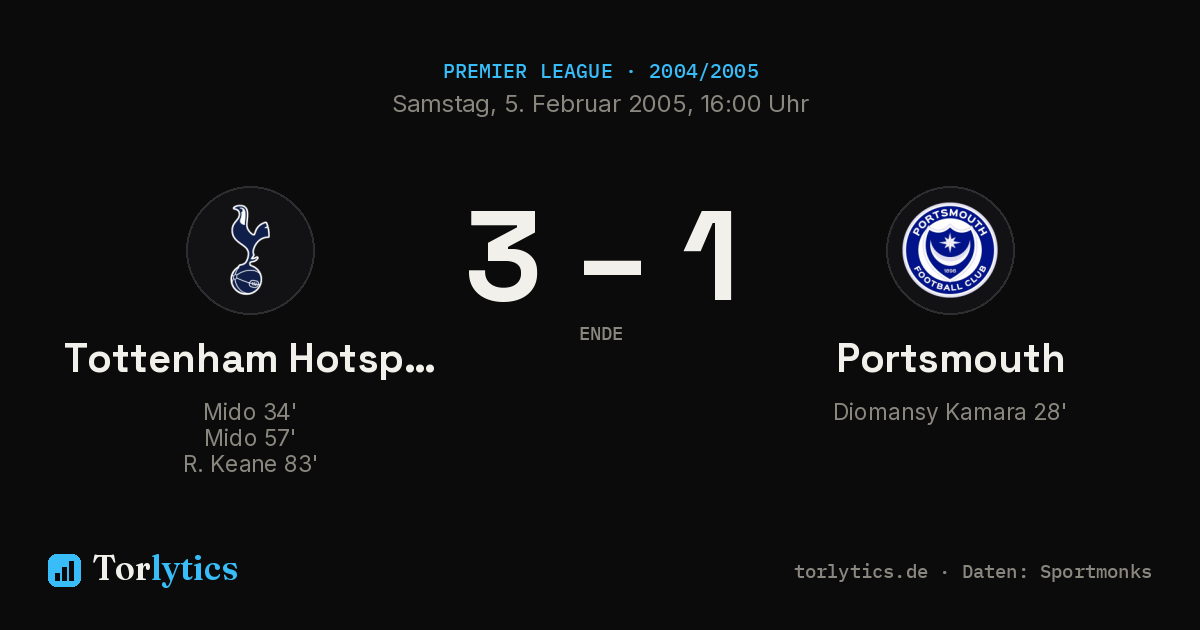Select the Mido 34' goal entry
This screenshot has width=1200, height=630.
pyautogui.click(x=250, y=412)
